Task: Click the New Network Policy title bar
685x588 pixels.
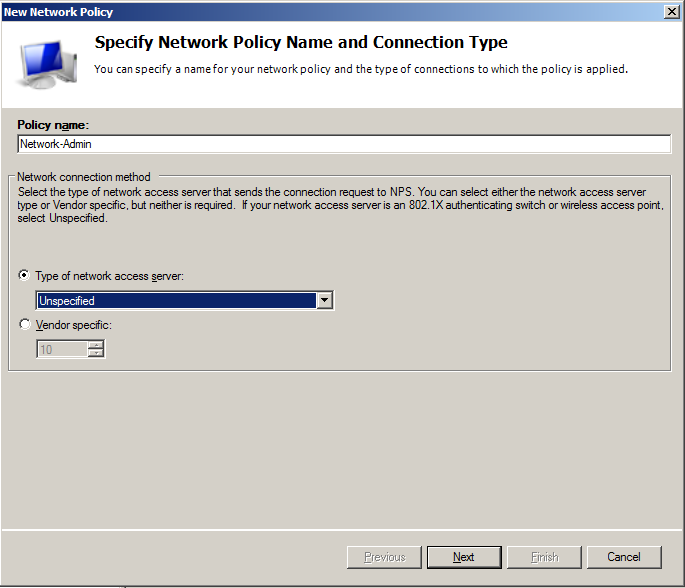Action: pos(332,12)
